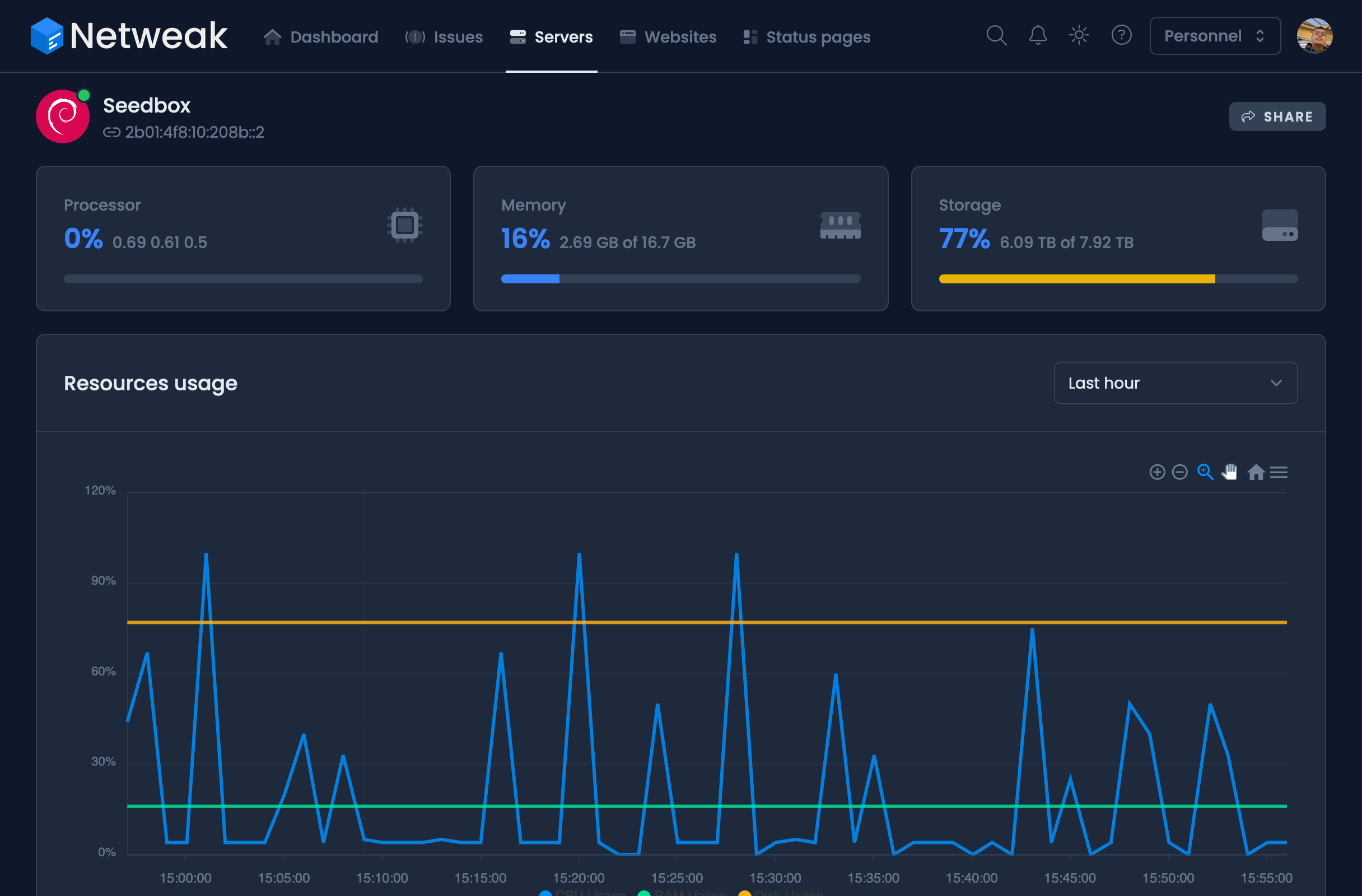The height and width of the screenshot is (896, 1362).
Task: Check notifications via the bell icon
Action: [1038, 35]
